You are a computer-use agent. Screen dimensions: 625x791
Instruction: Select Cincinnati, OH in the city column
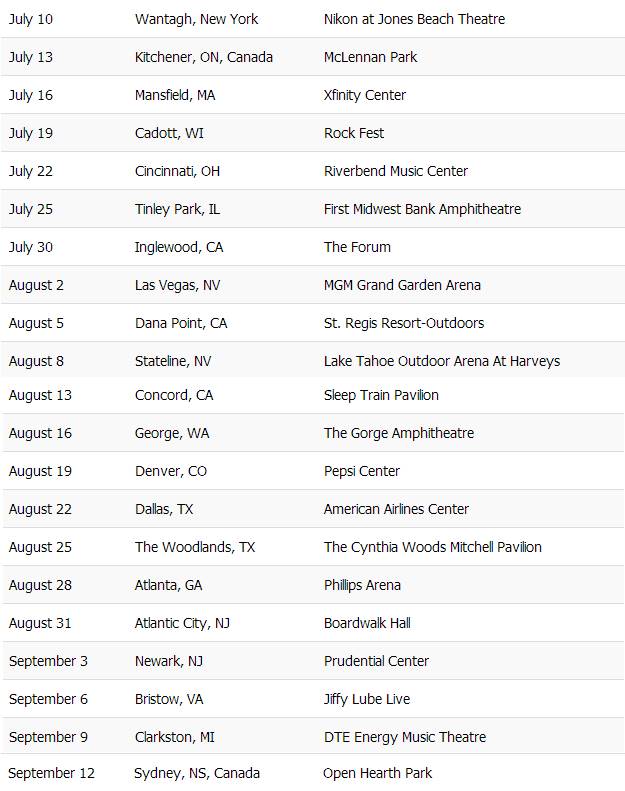[x=177, y=171]
